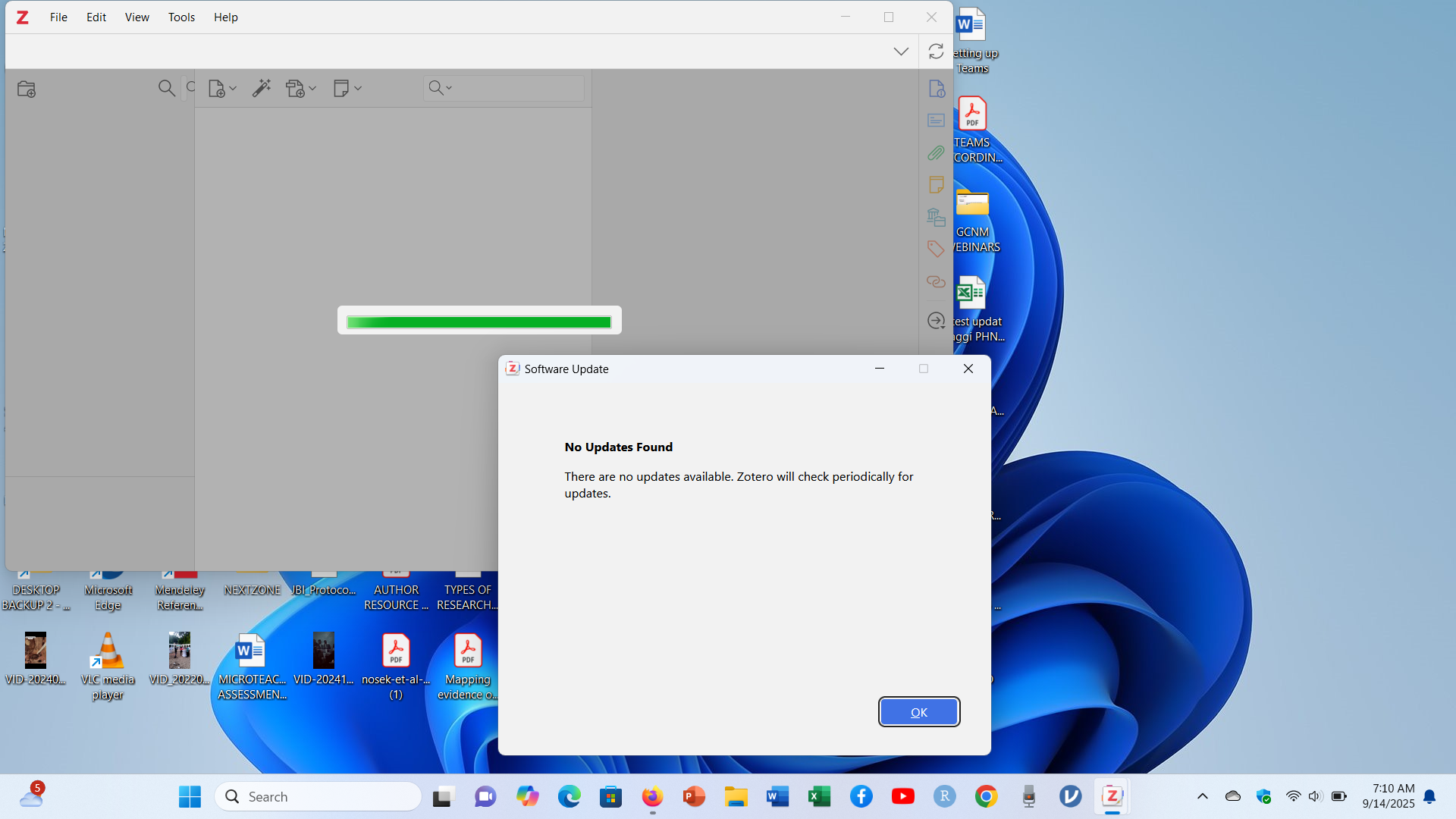Open Excel from taskbar
1456x819 pixels.
coord(819,796)
